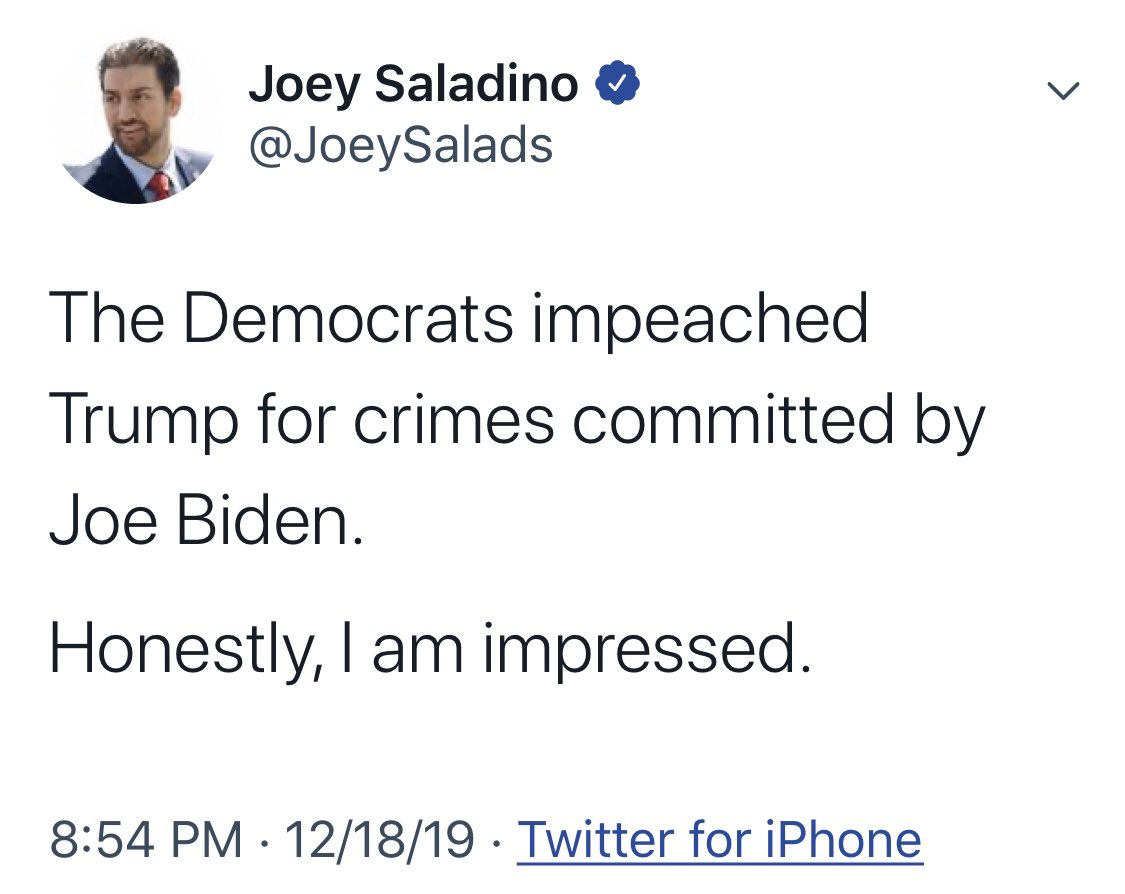Open Joey Saladino's profile picture
This screenshot has width=1125, height=894.
click(x=137, y=119)
